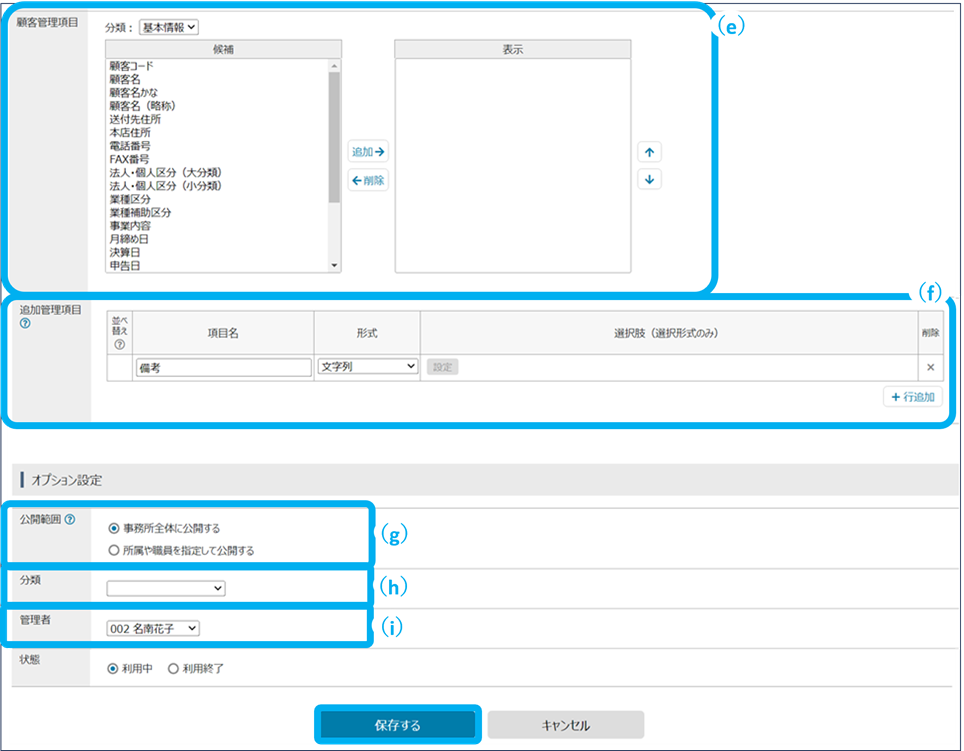This screenshot has width=964, height=751.
Task: Open the 分類 基本情報 dropdown
Action: [x=171, y=28]
